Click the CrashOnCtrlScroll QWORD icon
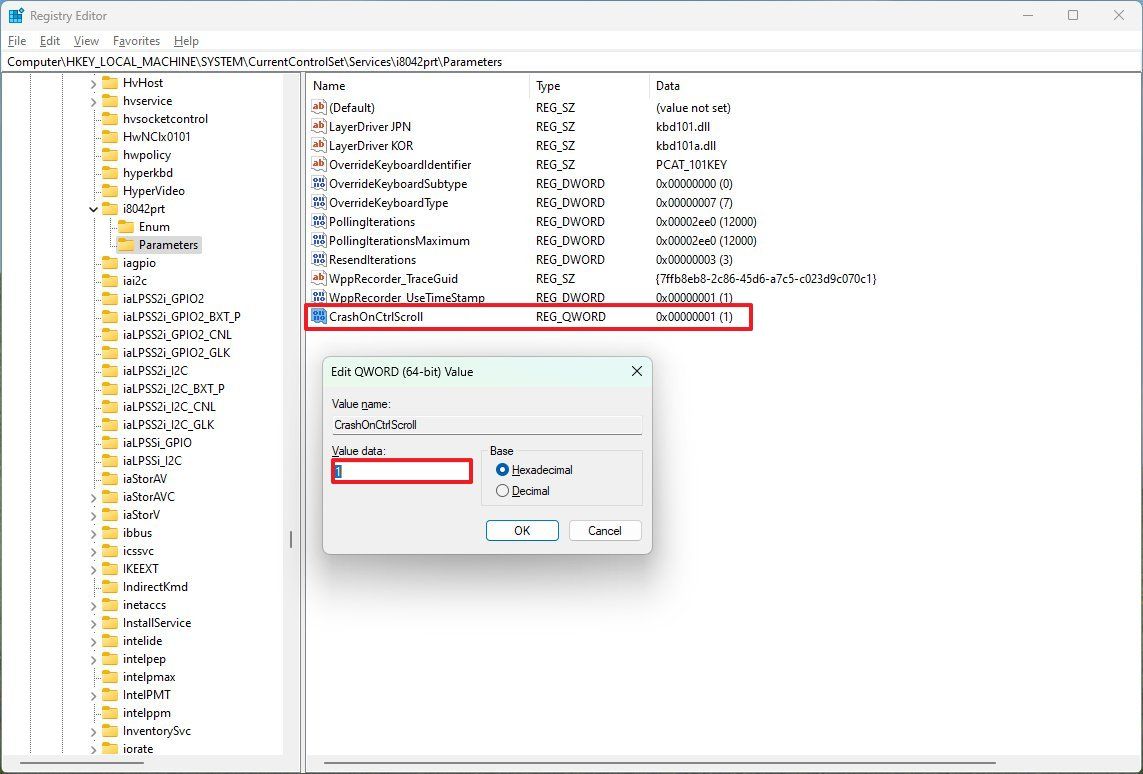This screenshot has width=1143, height=774. point(319,316)
